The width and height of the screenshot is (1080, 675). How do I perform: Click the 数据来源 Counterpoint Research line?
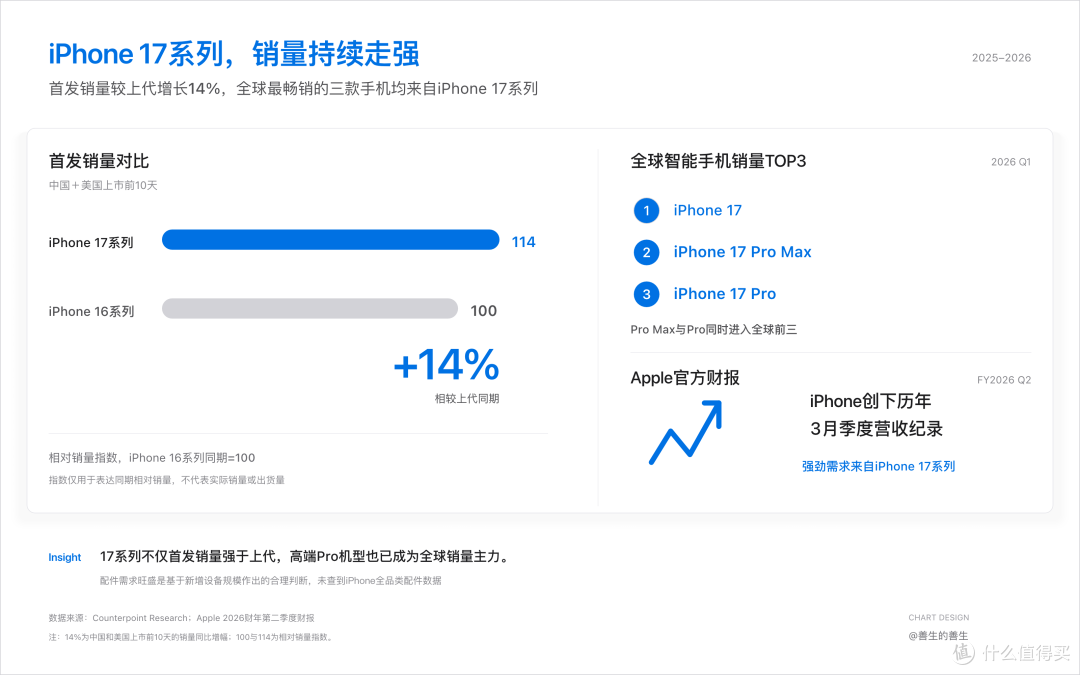point(181,618)
